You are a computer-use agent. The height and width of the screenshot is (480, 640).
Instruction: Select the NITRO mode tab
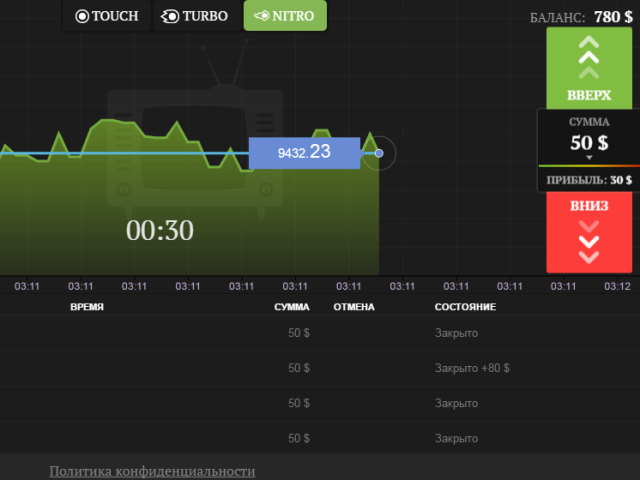click(285, 16)
